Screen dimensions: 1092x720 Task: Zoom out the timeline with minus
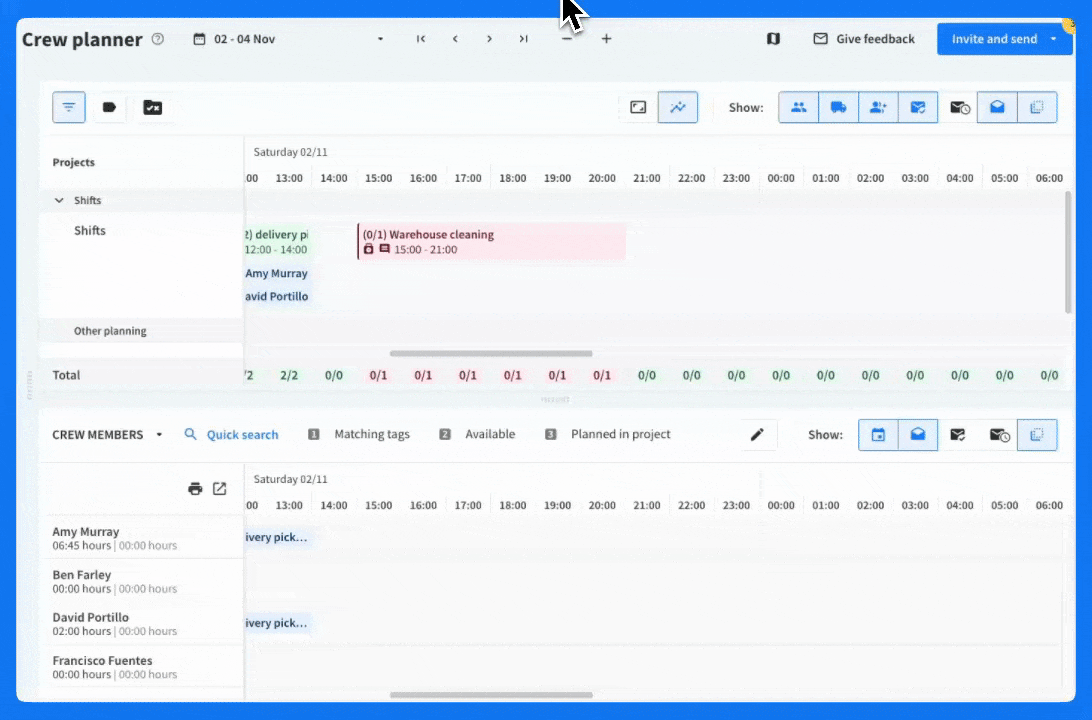pyautogui.click(x=567, y=39)
